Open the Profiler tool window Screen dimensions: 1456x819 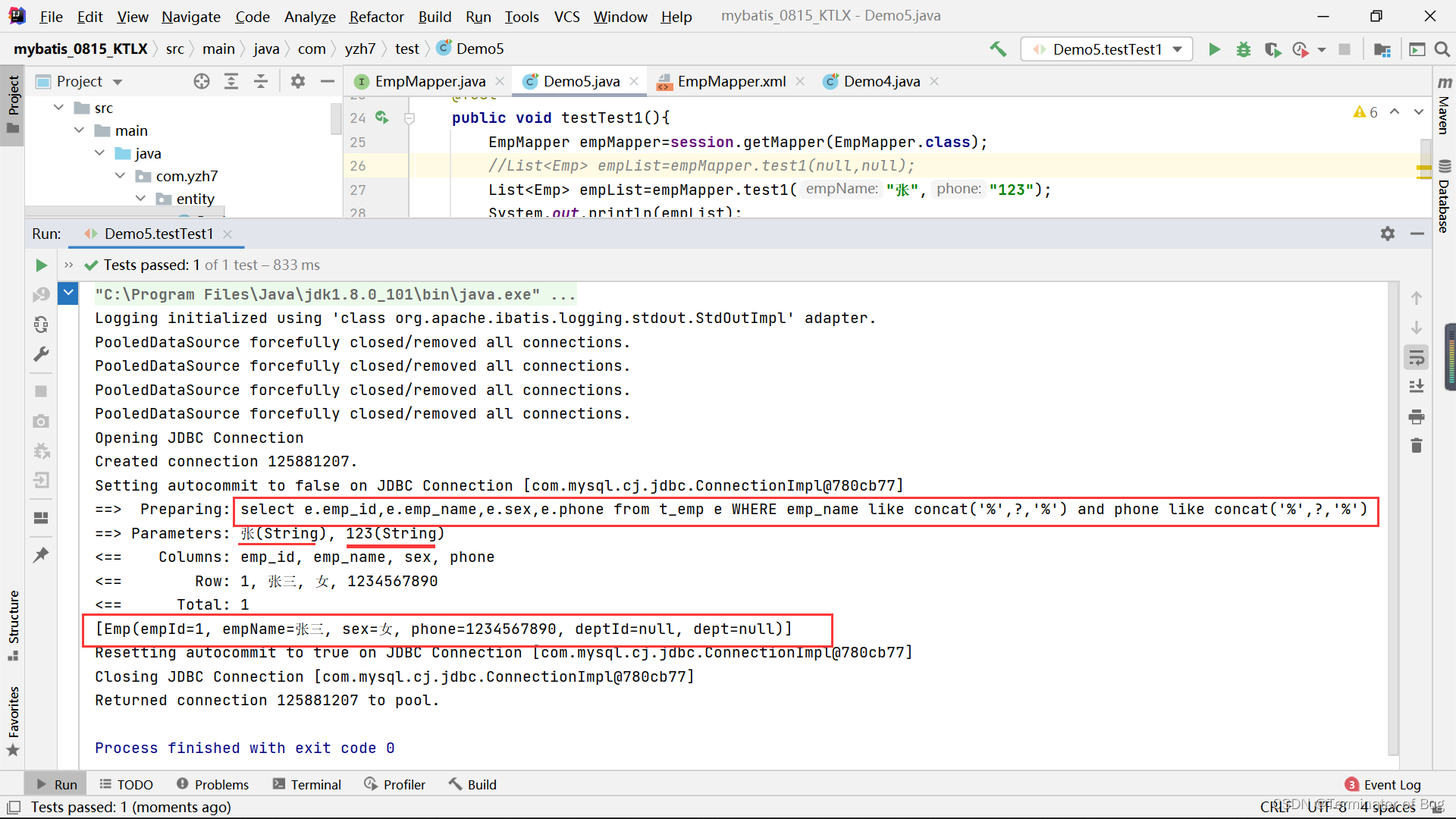394,785
